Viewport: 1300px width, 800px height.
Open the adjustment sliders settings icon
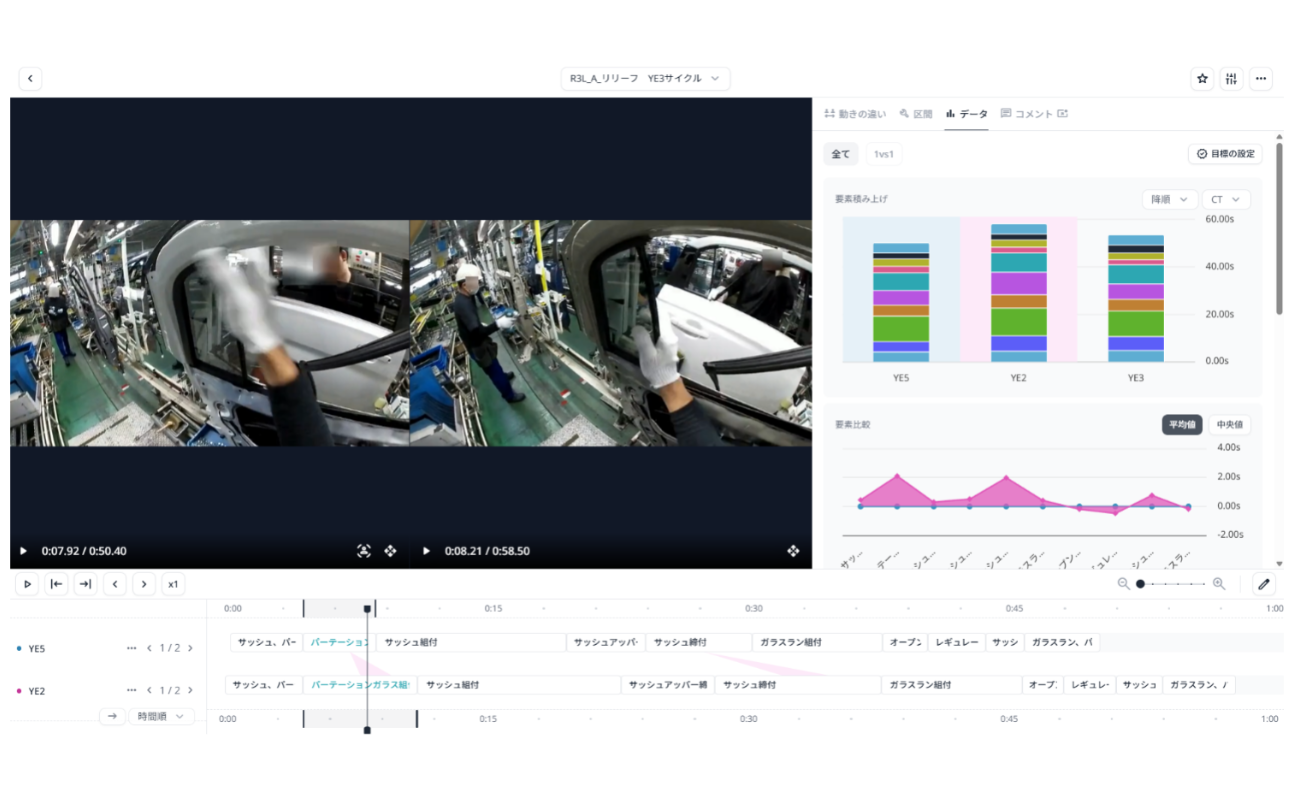click(1232, 79)
